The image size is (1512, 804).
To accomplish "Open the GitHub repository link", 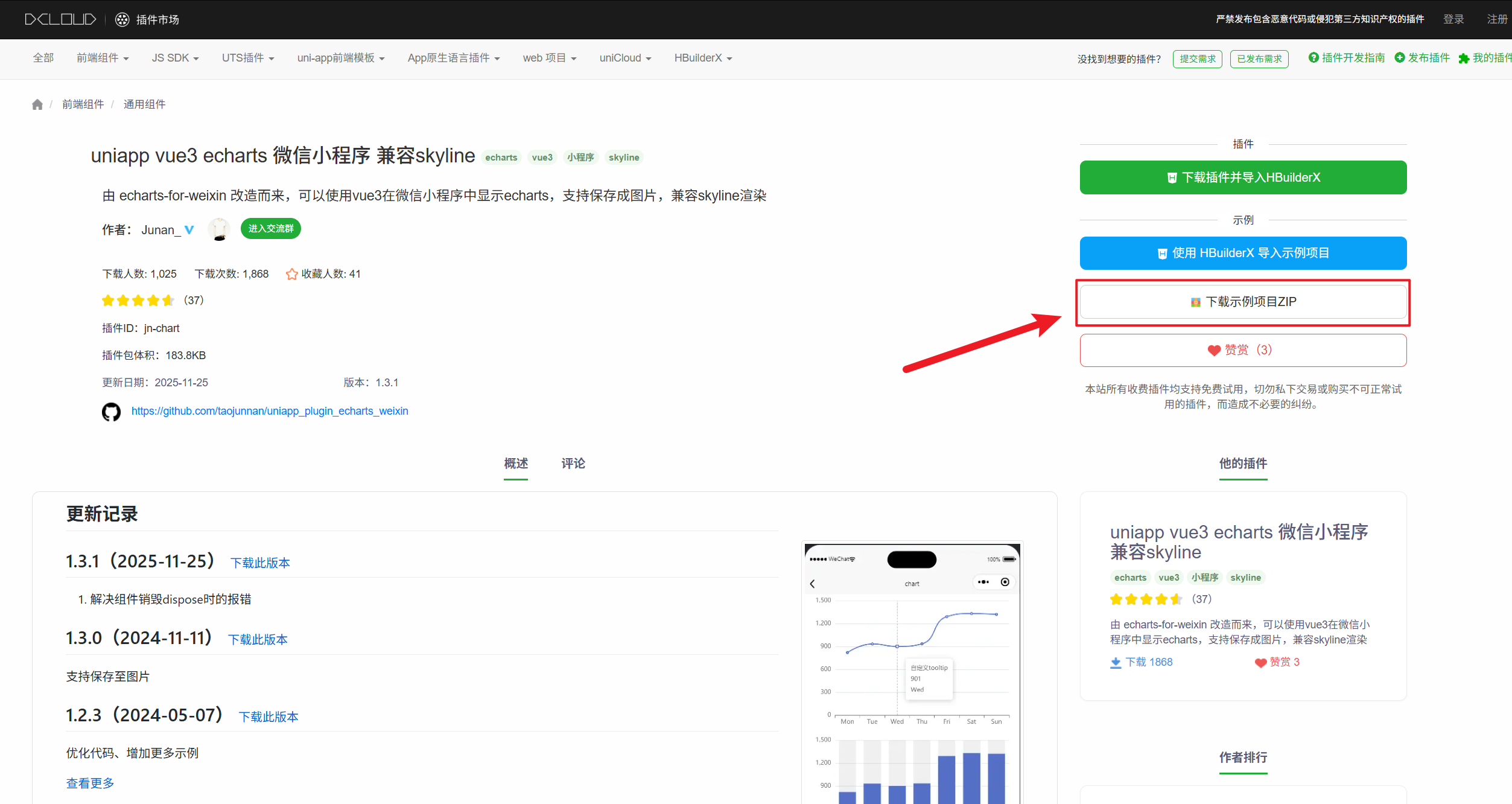I will tap(269, 411).
